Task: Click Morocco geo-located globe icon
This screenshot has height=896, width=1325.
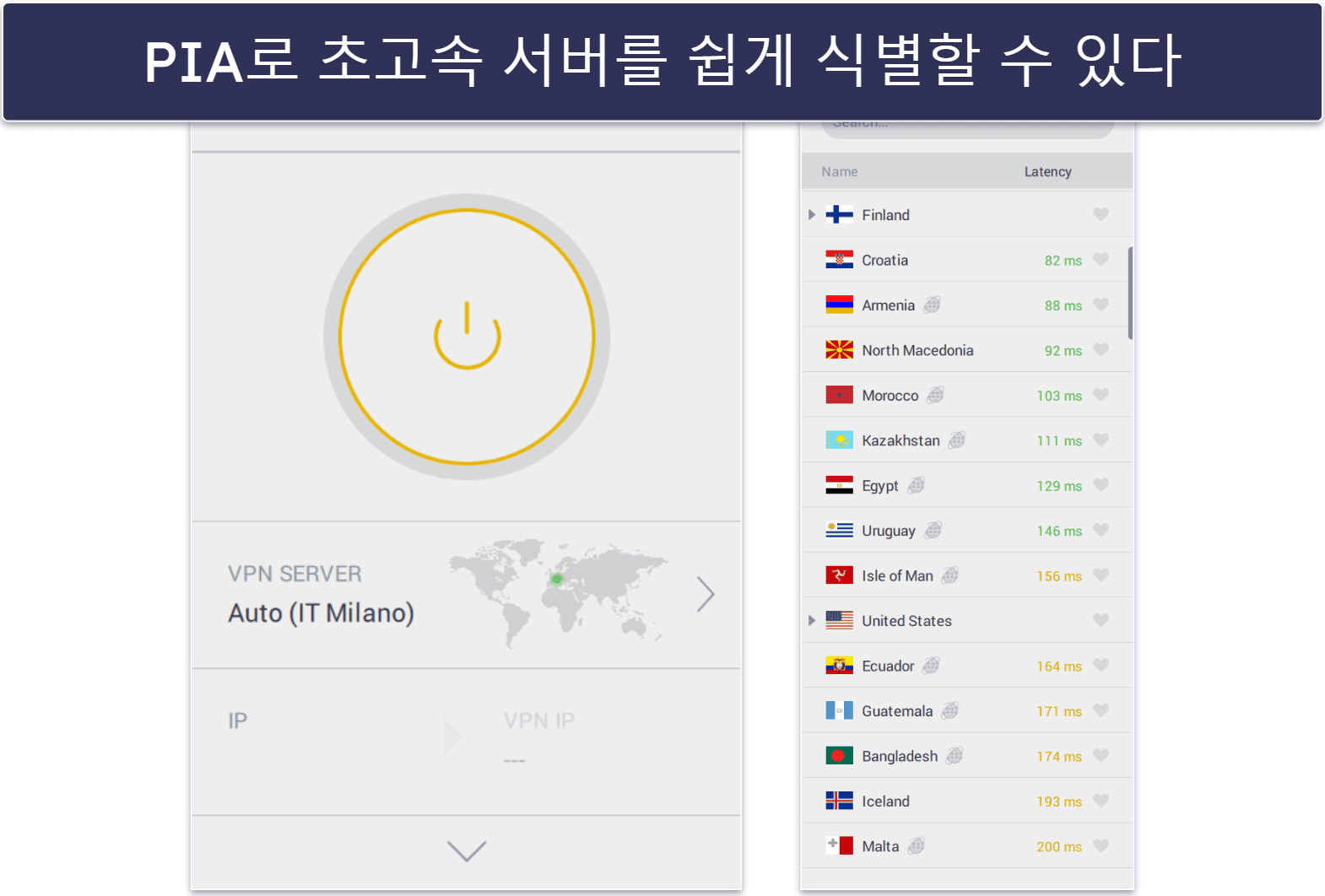Action: 935,395
